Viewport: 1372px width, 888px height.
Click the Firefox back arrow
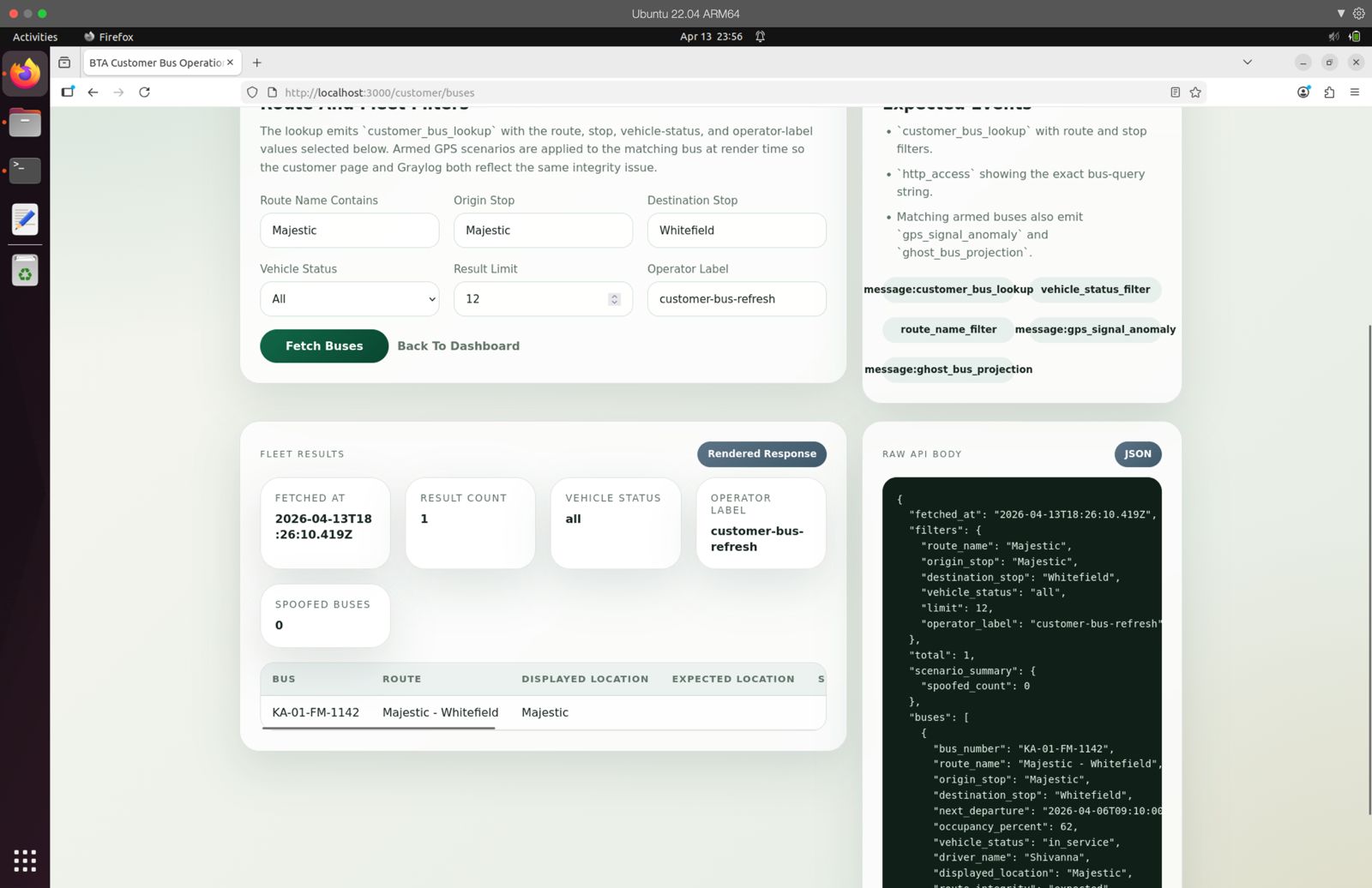pyautogui.click(x=93, y=93)
